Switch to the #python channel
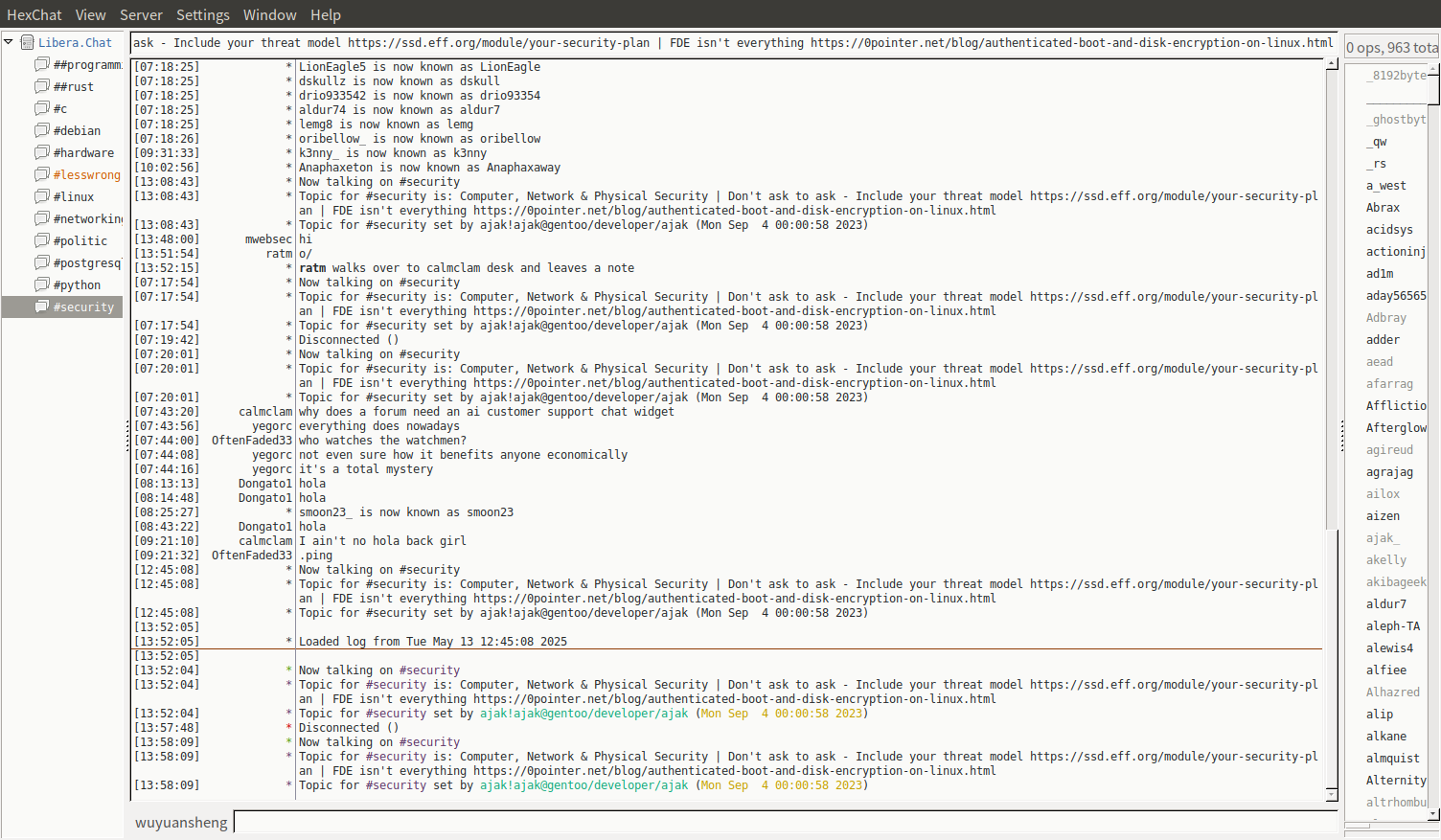 (x=77, y=284)
